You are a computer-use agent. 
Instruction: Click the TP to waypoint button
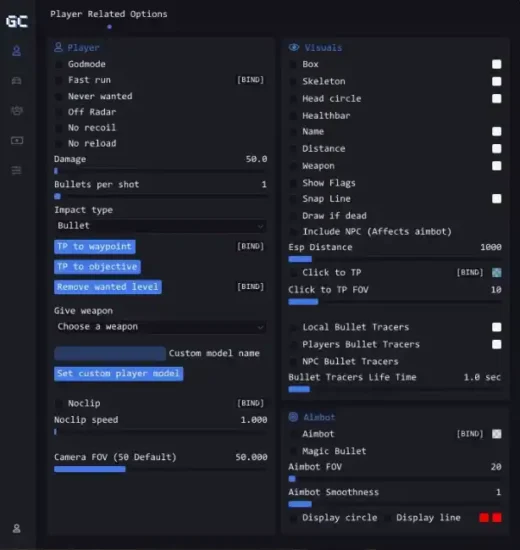[95, 247]
